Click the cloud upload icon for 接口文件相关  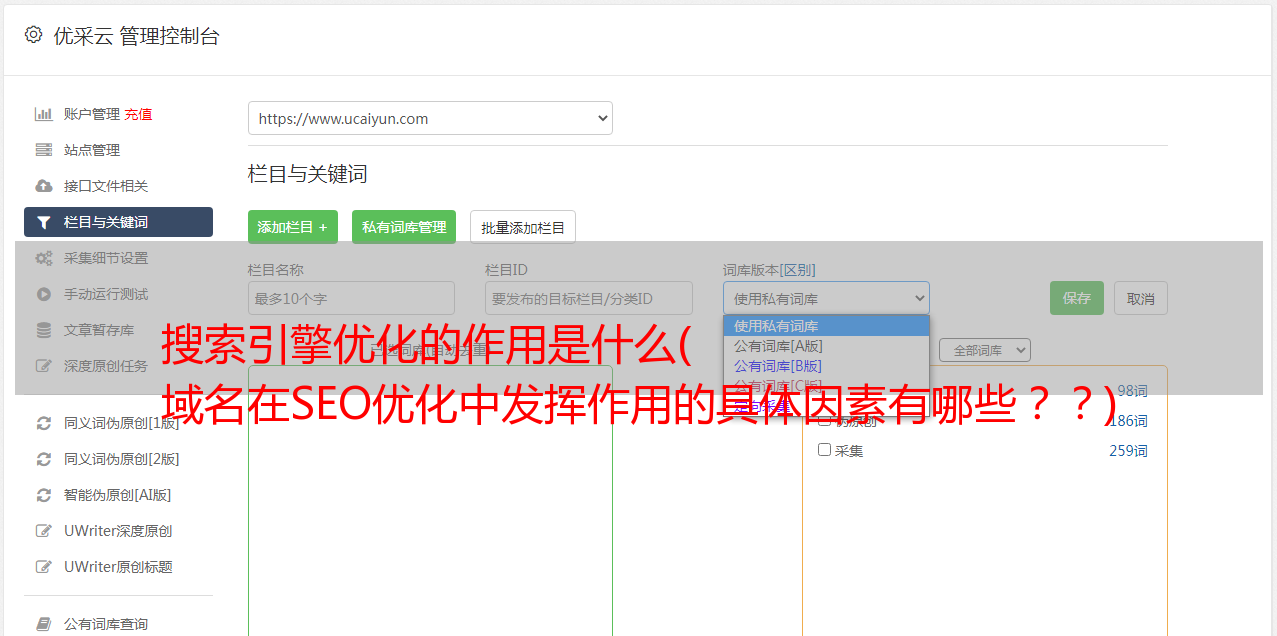[x=43, y=186]
